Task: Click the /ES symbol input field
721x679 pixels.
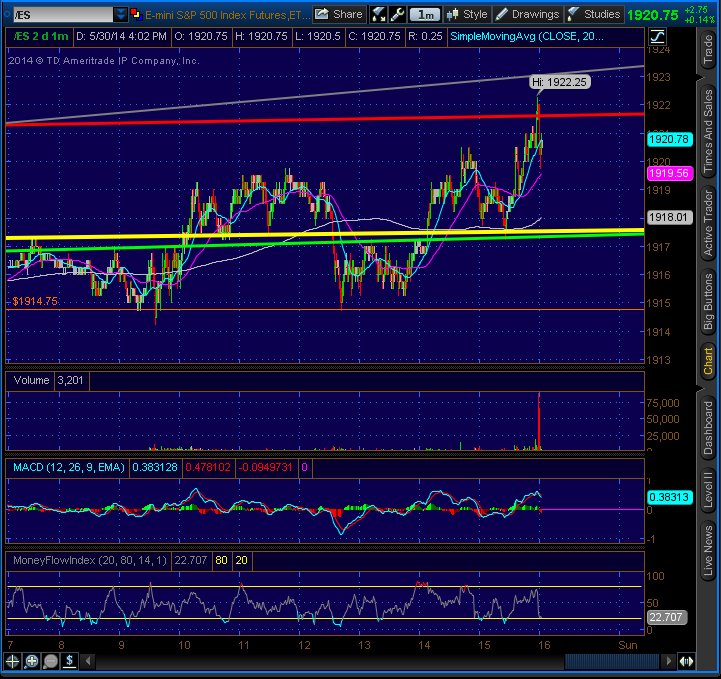Action: [63, 15]
